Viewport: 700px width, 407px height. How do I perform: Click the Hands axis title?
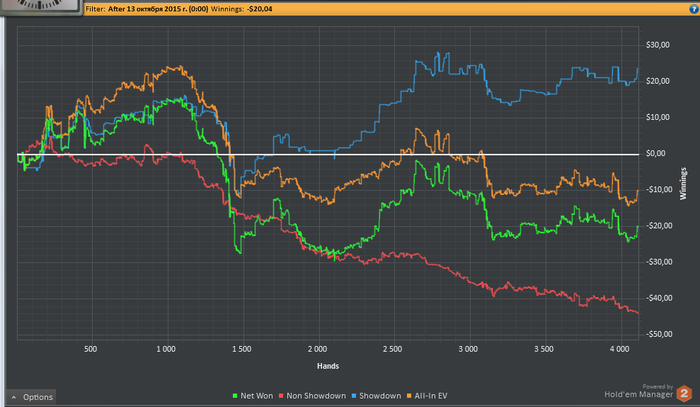tap(328, 366)
